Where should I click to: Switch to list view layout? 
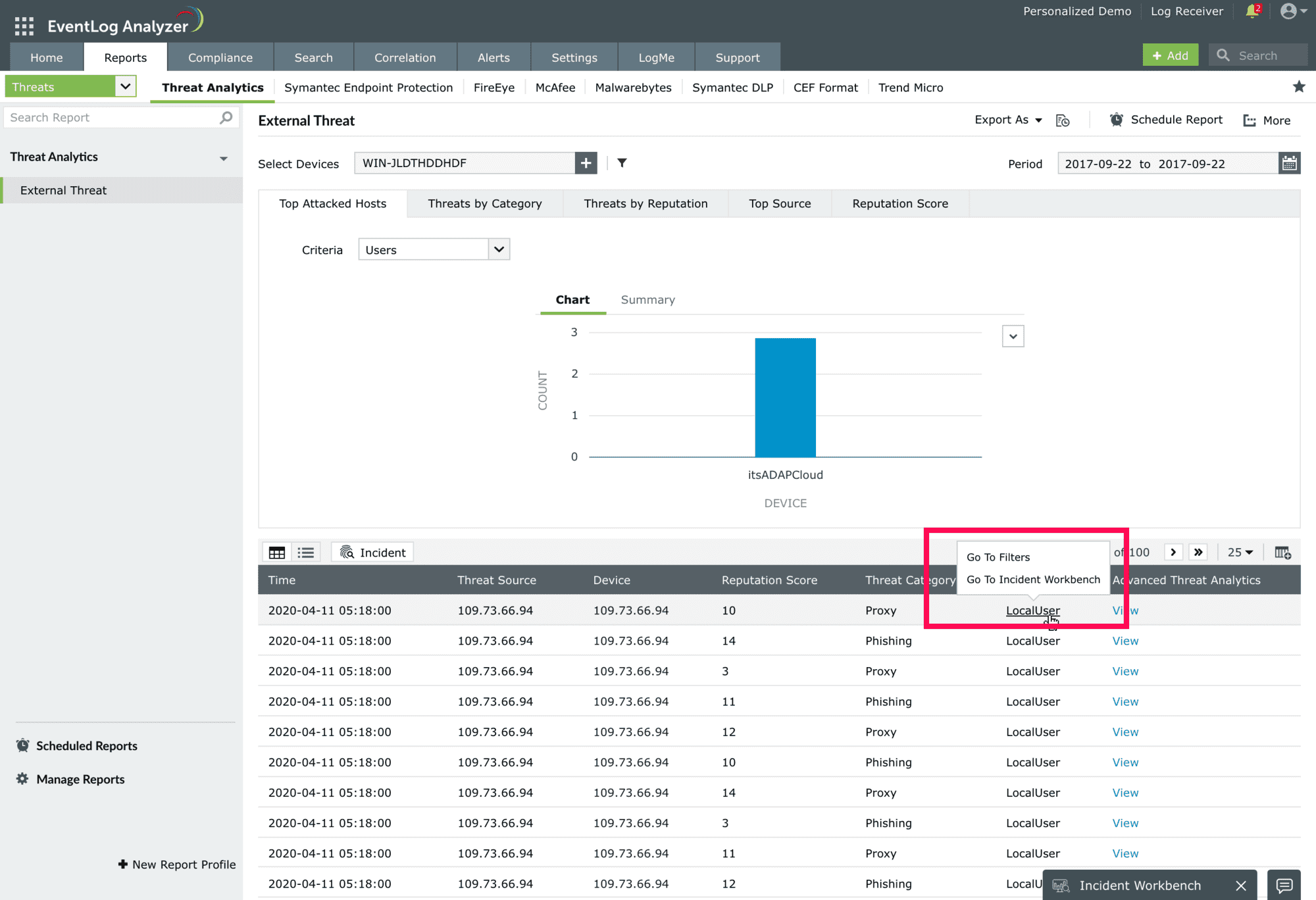306,553
